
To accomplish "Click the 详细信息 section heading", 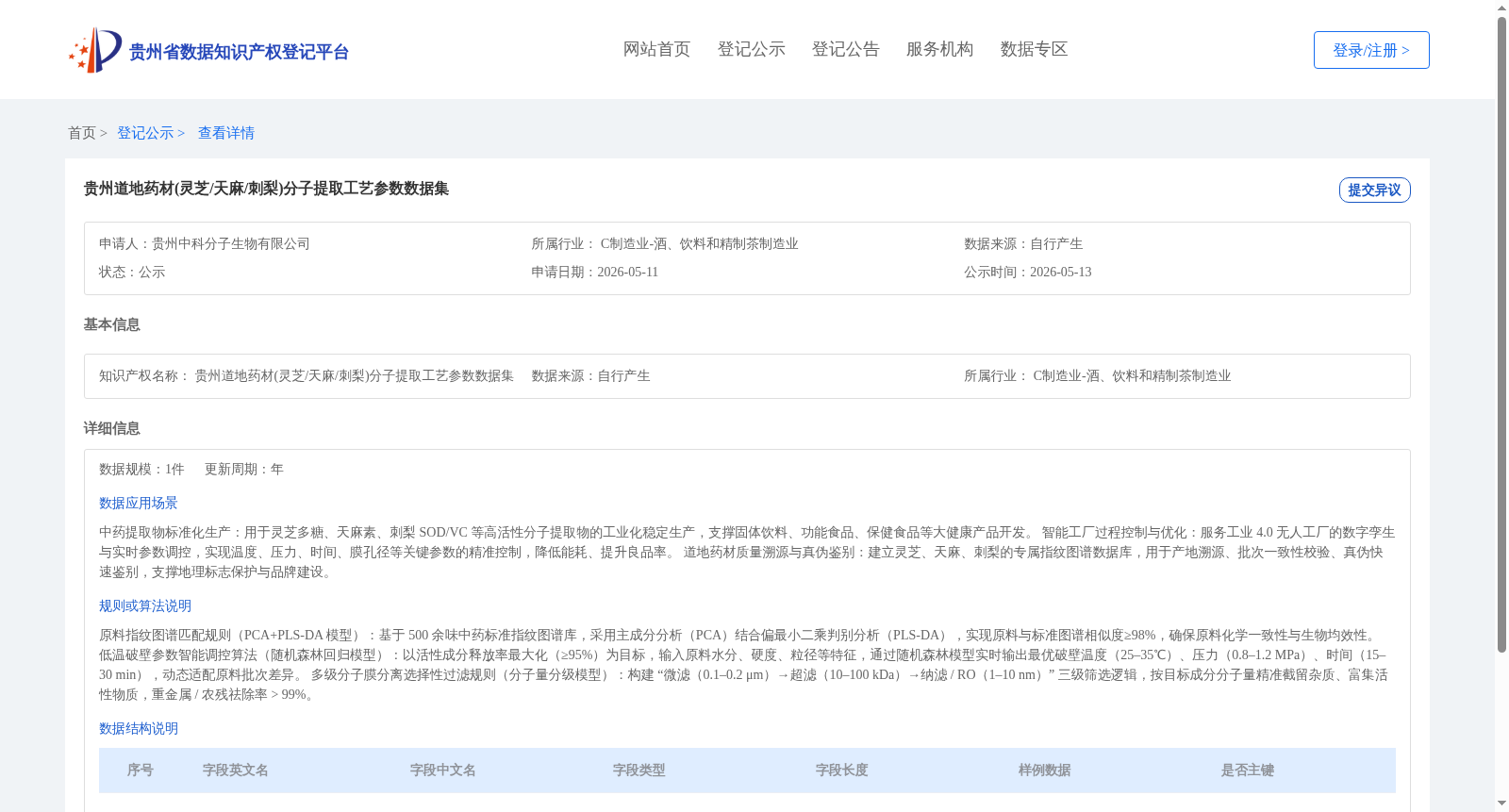I will 111,428.
